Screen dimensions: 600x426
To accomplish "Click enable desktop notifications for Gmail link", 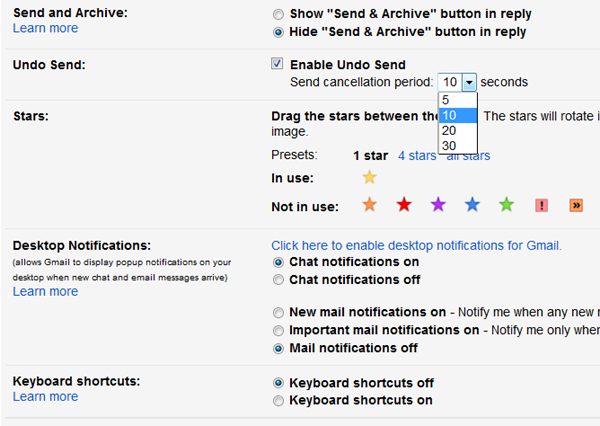I will point(416,245).
